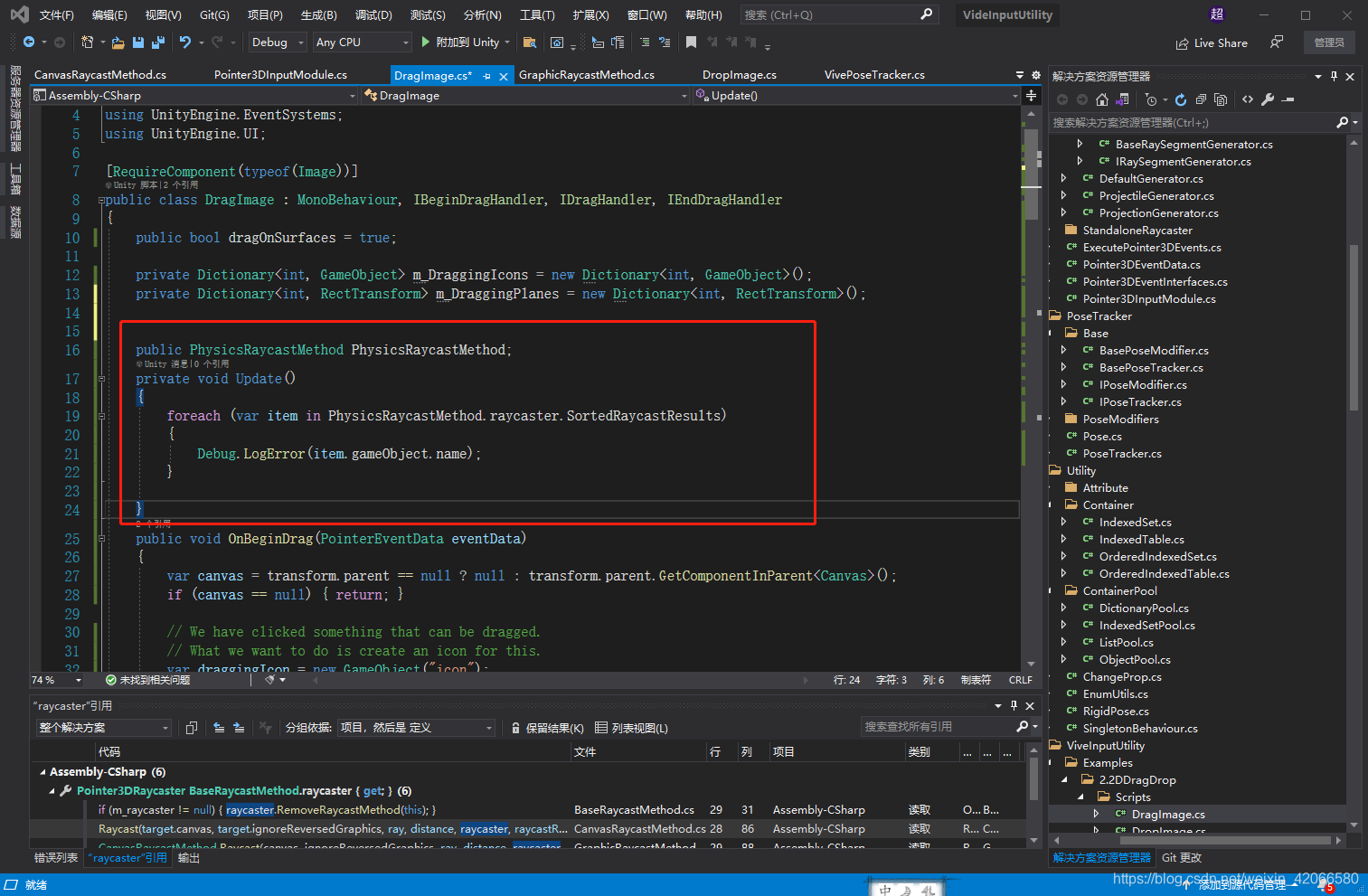Click the Undo arrow icon
Screen dimensions: 1368x896
pos(185,42)
